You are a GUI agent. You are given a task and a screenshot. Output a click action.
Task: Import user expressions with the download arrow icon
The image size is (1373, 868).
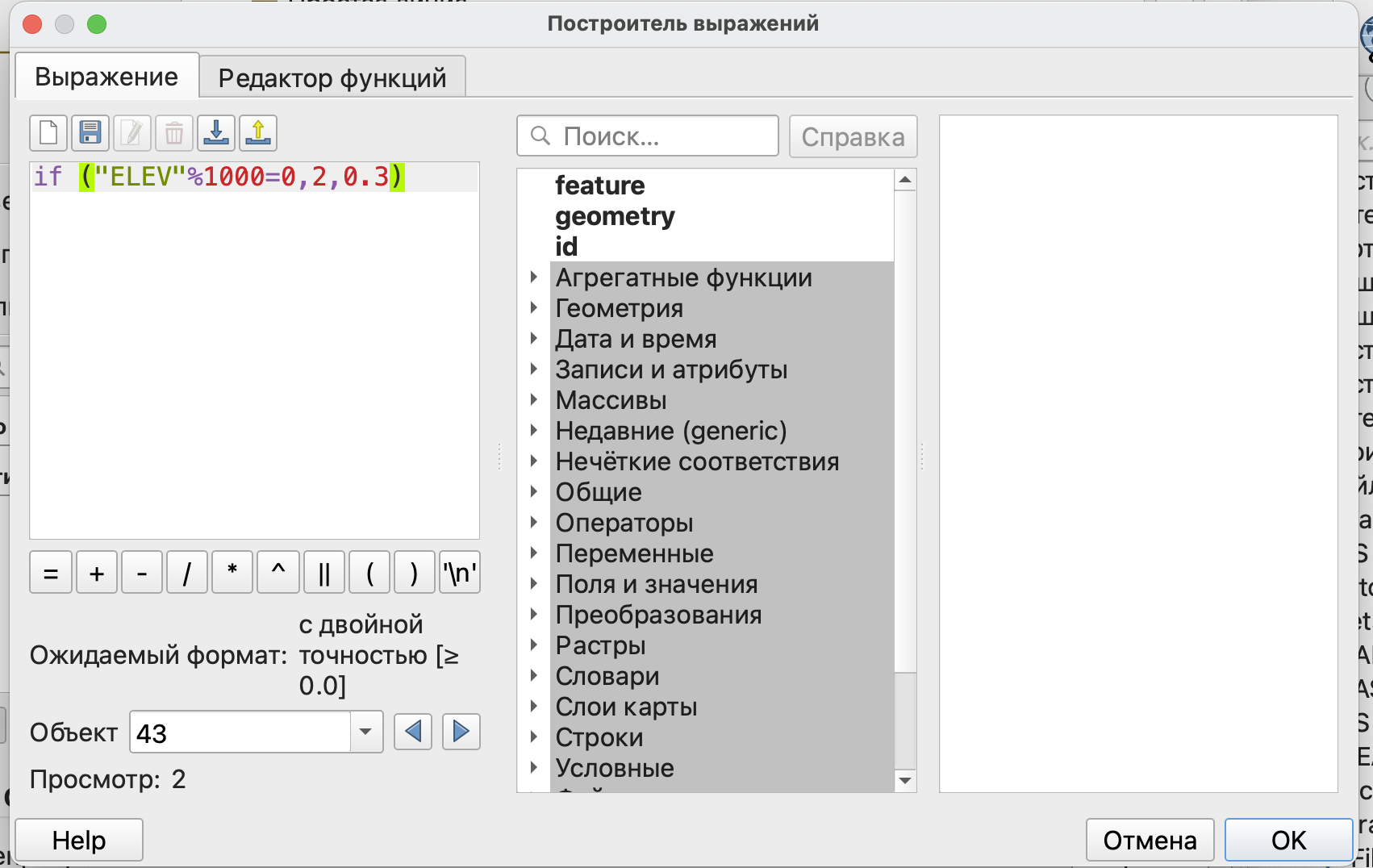[x=216, y=133]
